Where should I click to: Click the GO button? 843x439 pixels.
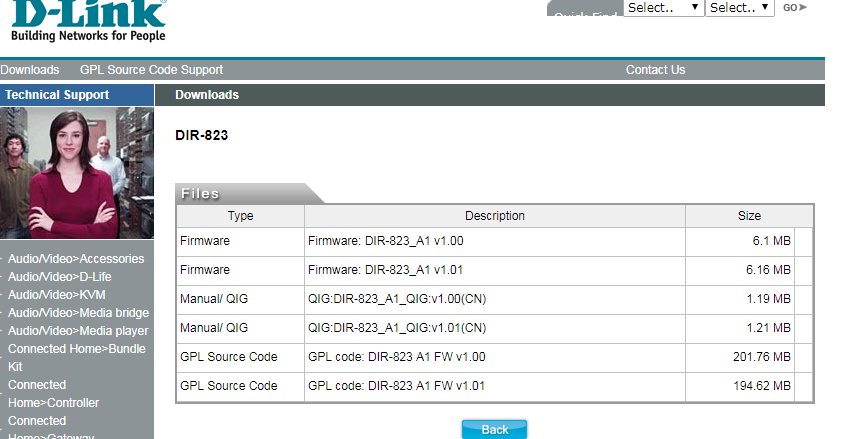[795, 8]
